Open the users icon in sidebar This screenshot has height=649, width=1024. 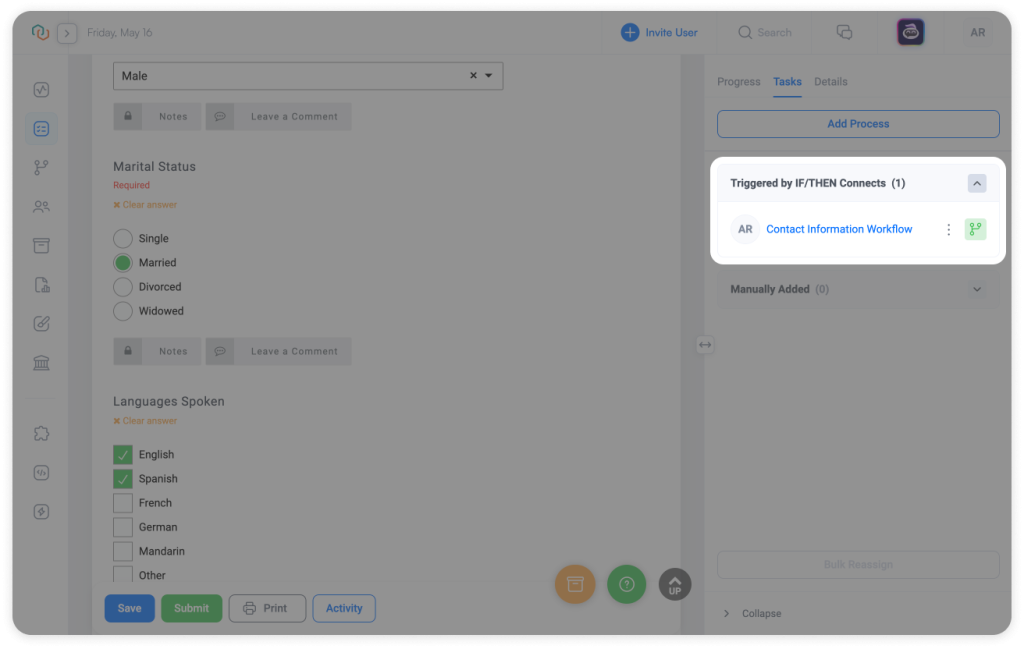(41, 207)
